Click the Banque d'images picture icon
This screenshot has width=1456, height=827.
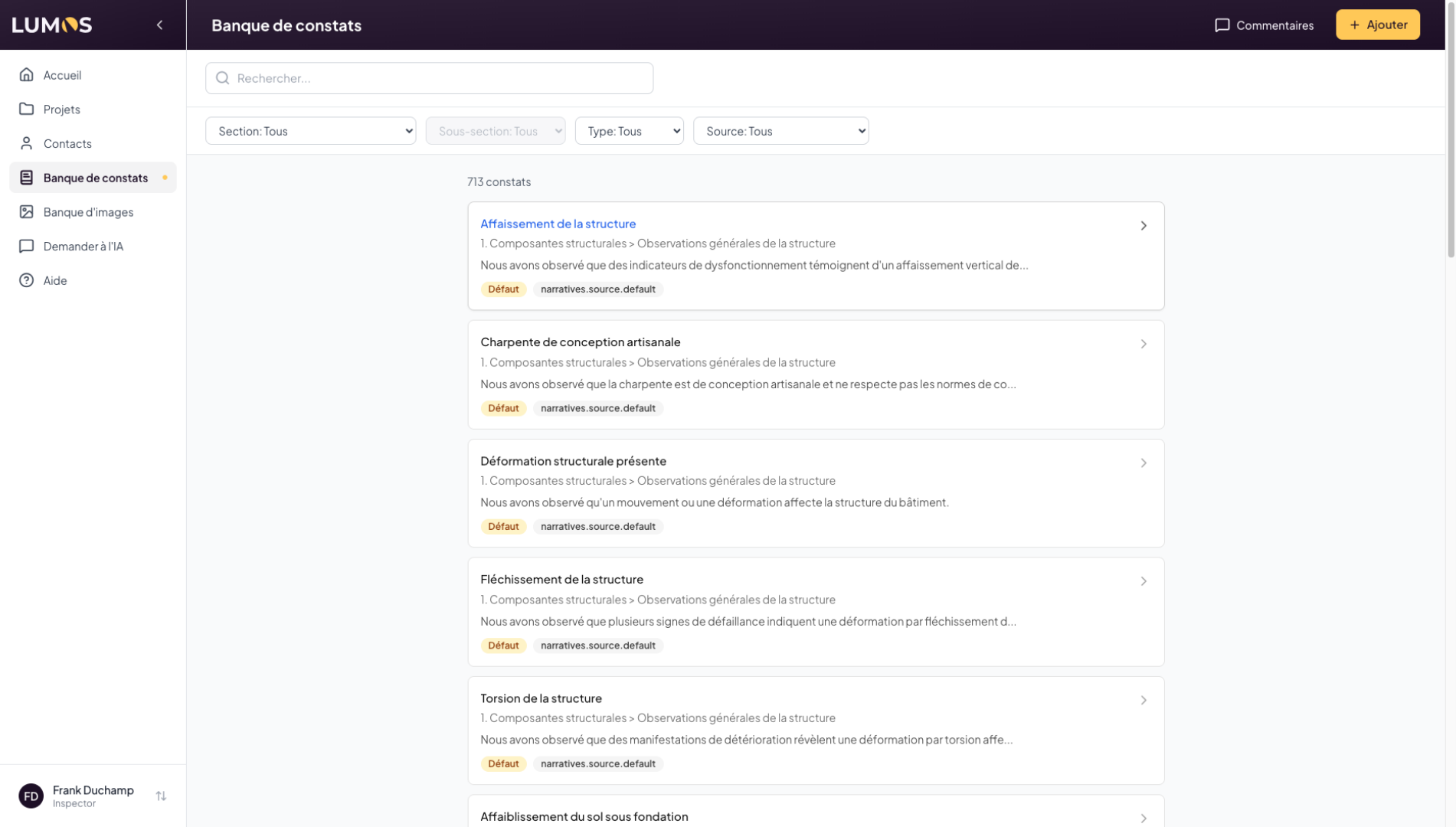click(x=27, y=212)
